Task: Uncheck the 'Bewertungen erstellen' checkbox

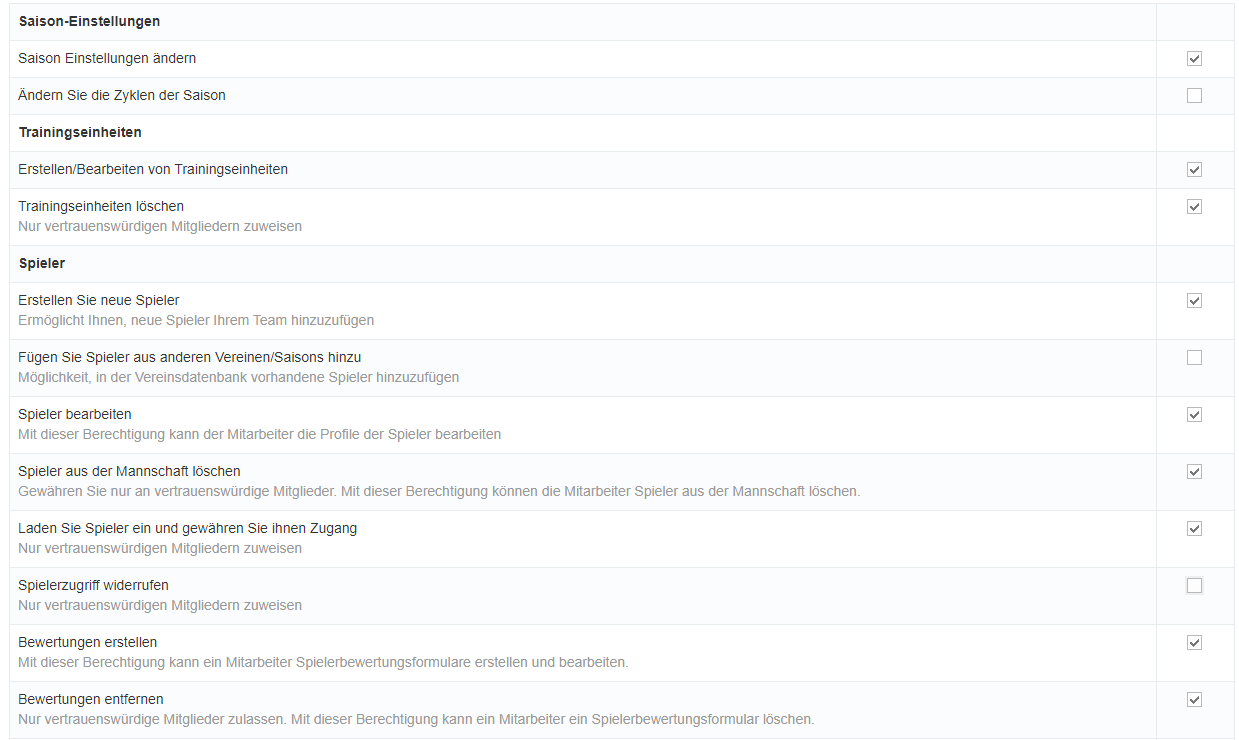Action: click(x=1194, y=643)
